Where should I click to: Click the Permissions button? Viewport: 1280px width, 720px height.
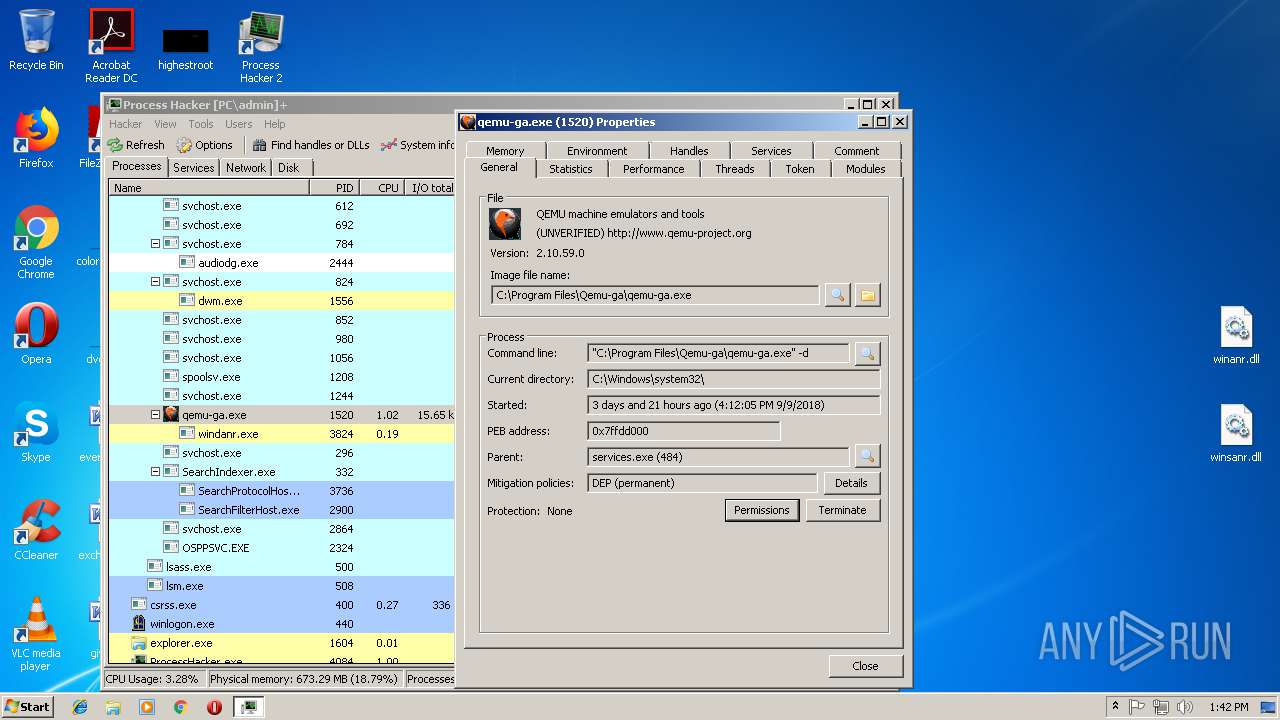click(x=762, y=510)
